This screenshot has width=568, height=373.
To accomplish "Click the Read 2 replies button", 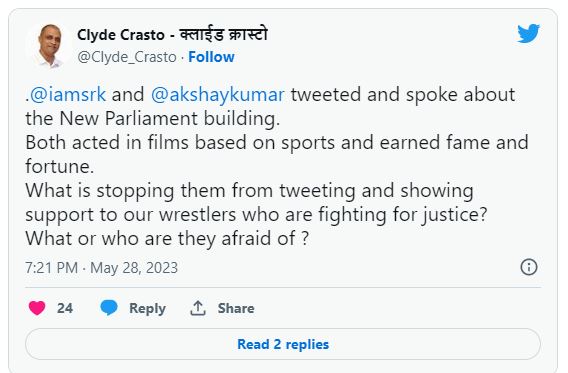I will tap(283, 344).
